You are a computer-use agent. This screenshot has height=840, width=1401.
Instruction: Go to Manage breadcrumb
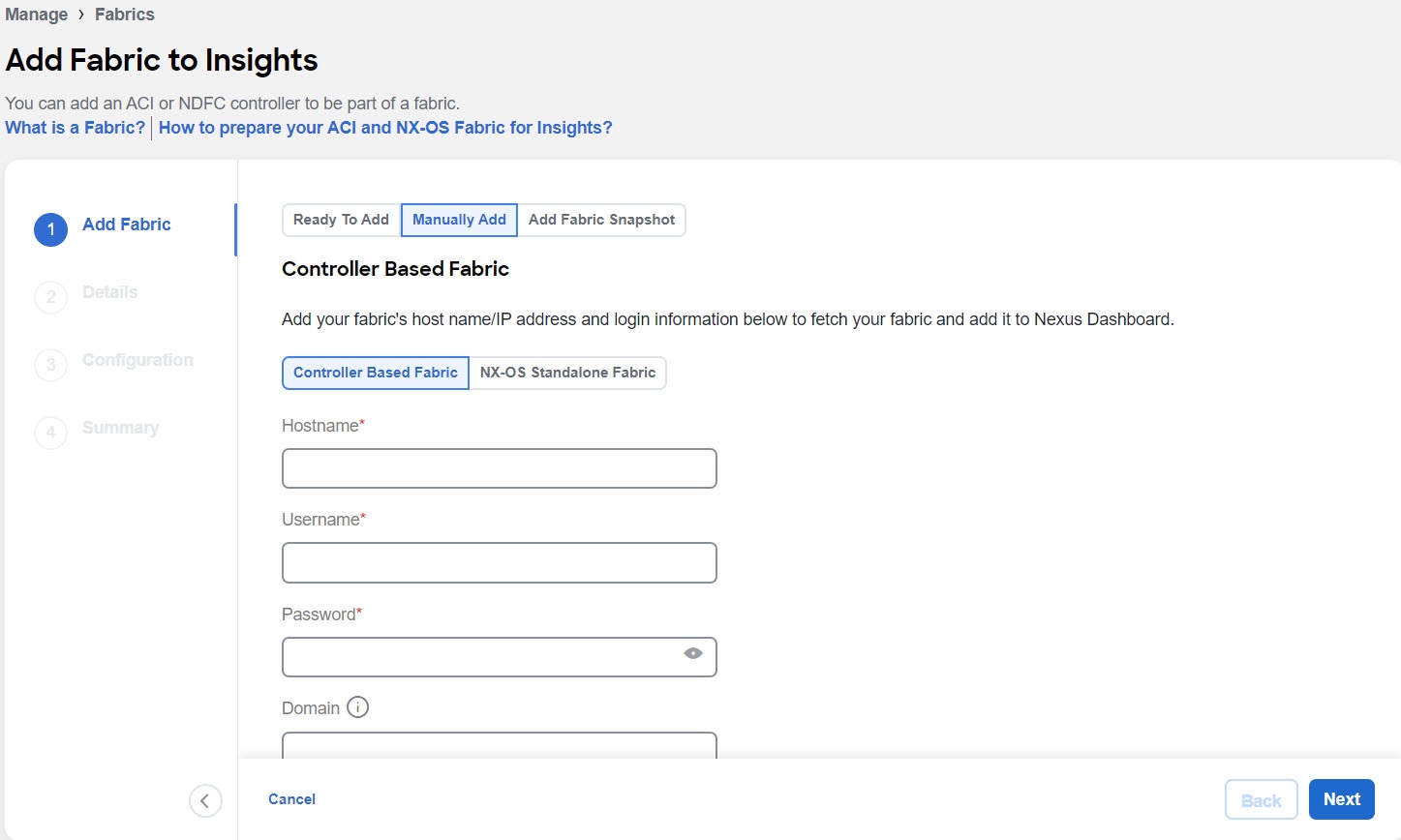coord(37,15)
